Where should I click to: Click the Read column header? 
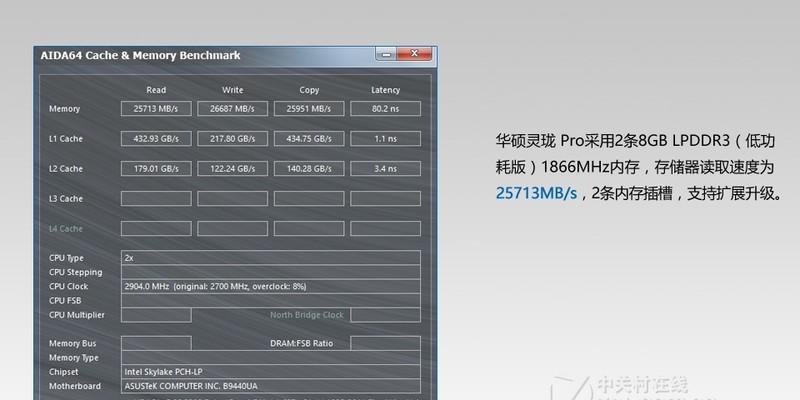[x=156, y=90]
